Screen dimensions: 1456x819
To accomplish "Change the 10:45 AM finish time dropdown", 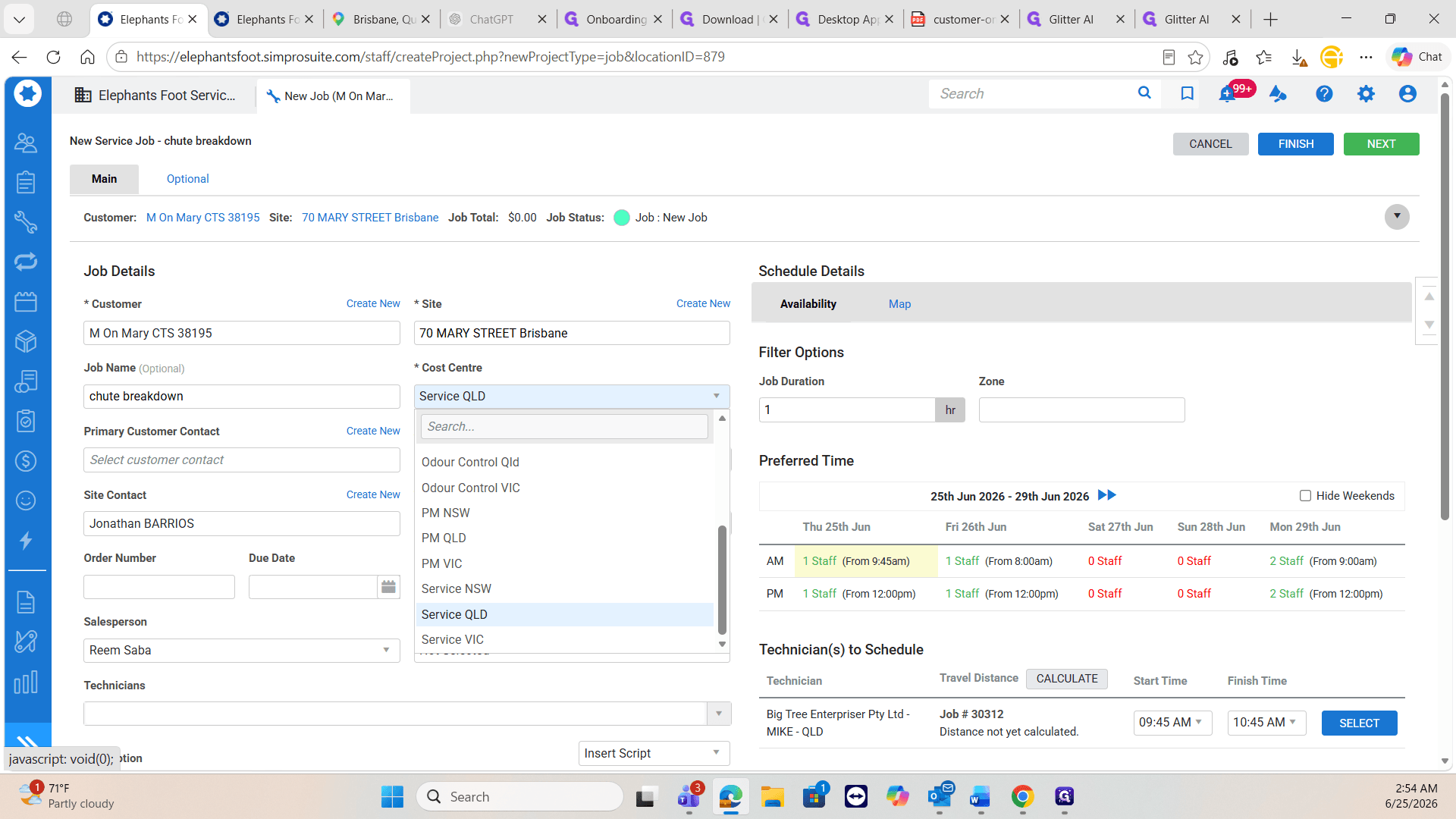I will coord(1266,723).
